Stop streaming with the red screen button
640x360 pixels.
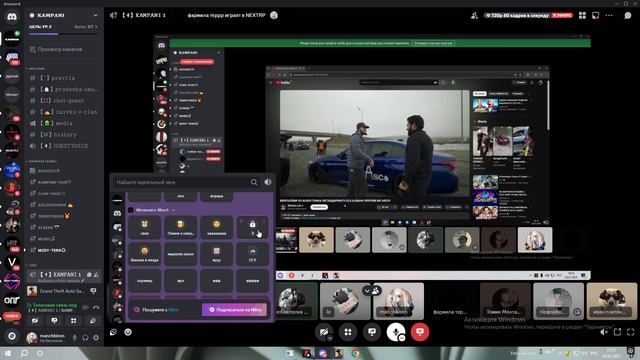[x=420, y=332]
